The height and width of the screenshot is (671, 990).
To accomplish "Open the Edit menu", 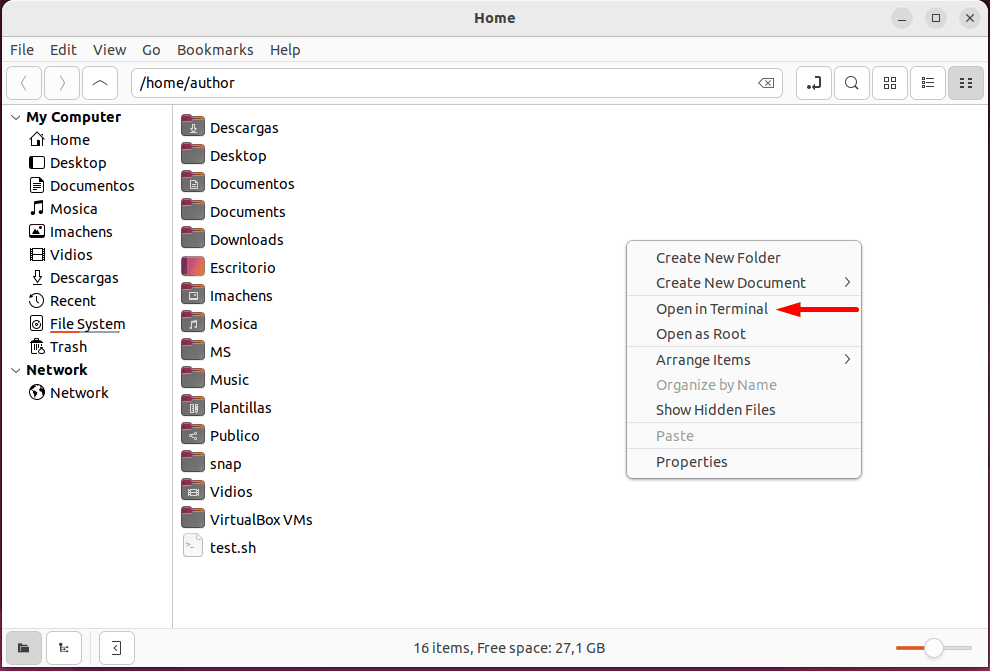I will 63,50.
